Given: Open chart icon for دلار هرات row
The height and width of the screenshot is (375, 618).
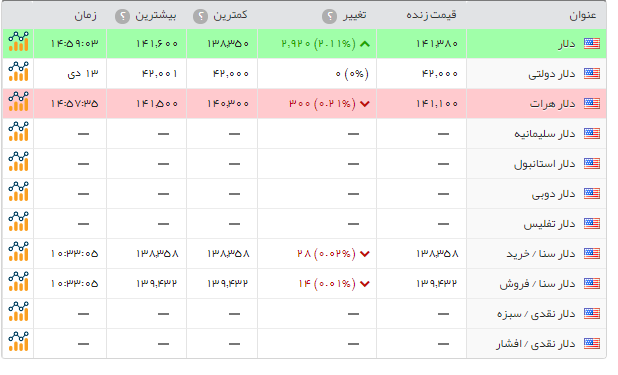Looking at the screenshot, I should pos(18,102).
